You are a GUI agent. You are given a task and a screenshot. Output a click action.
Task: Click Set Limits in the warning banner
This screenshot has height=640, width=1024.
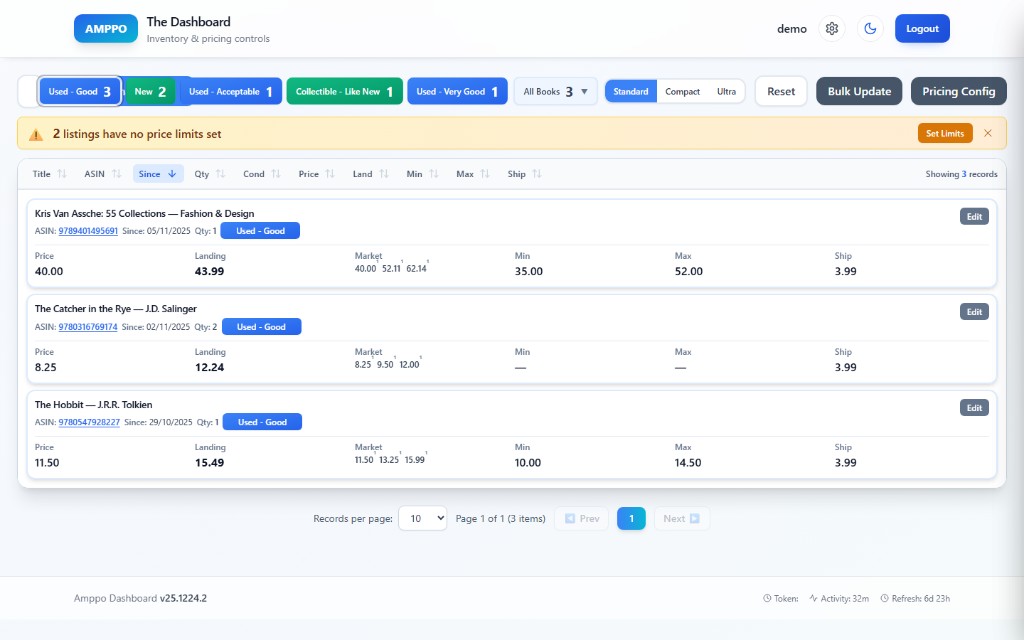click(945, 133)
